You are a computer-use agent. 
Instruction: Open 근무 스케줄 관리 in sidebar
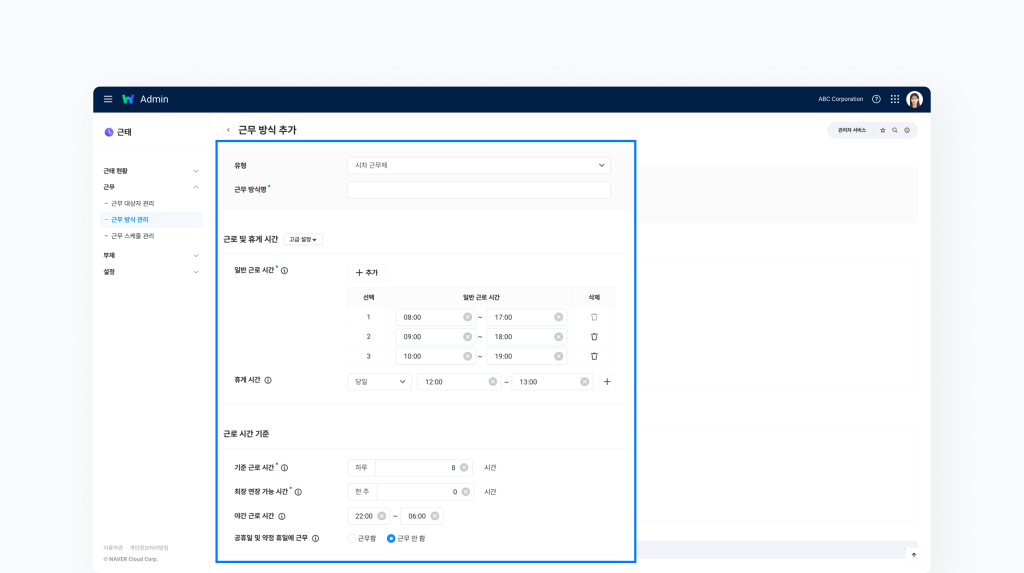pos(132,236)
